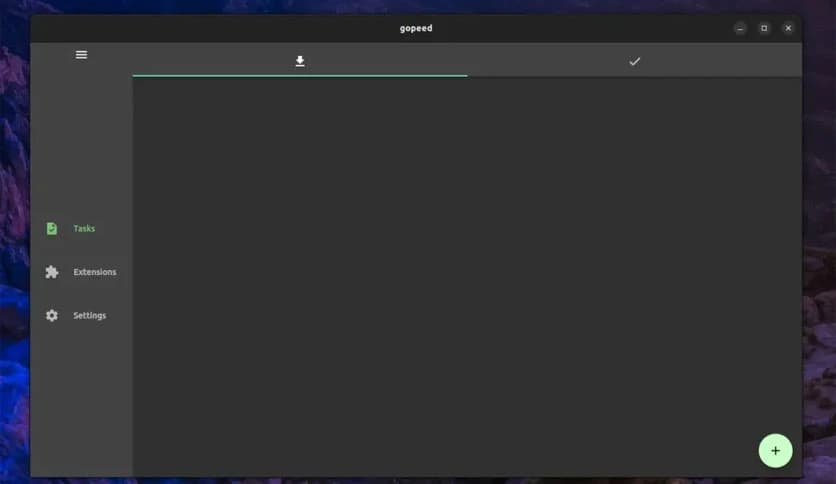The width and height of the screenshot is (836, 484).
Task: Switch to the completed tasks tab
Action: click(634, 61)
